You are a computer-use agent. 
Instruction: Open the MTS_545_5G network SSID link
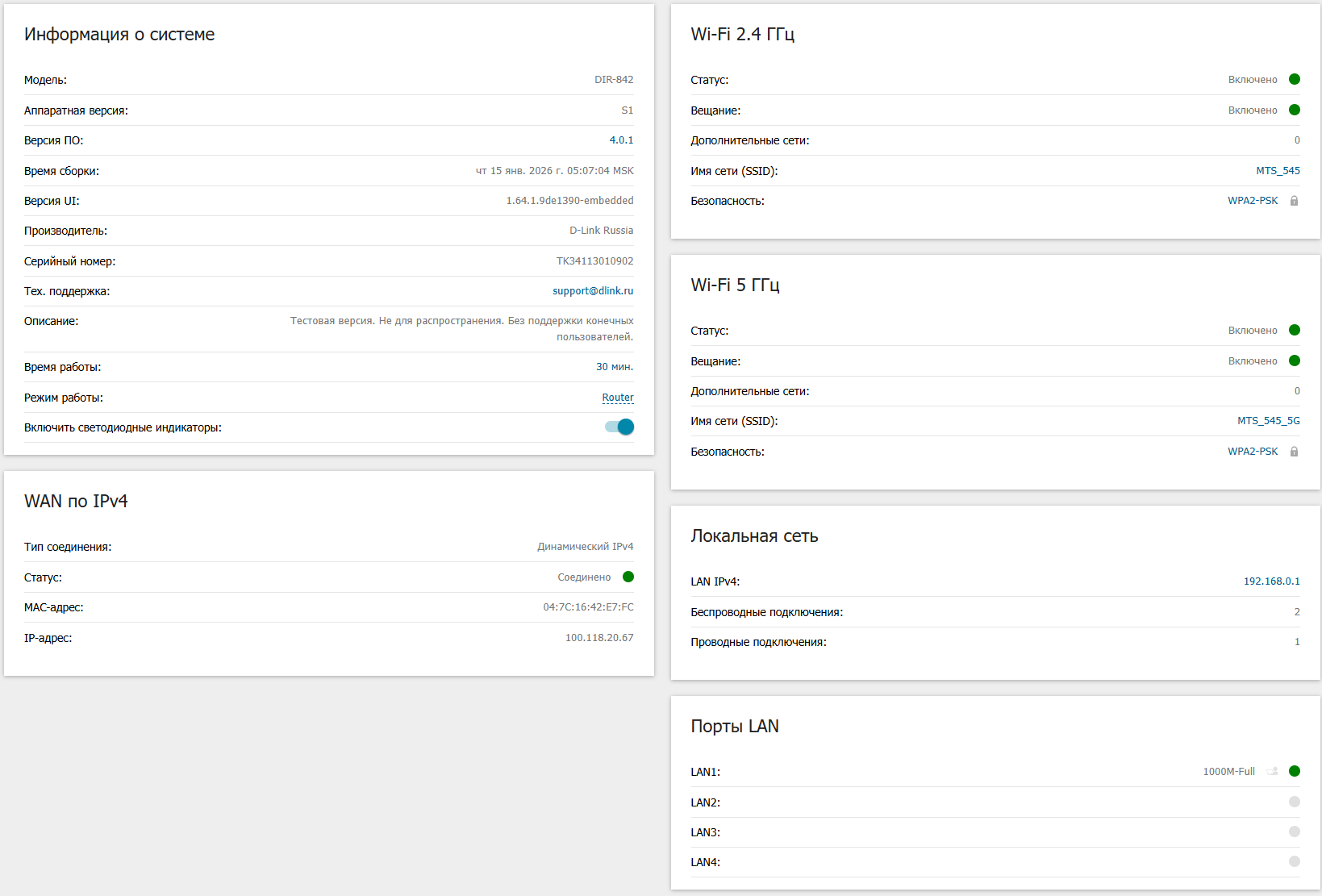1268,421
